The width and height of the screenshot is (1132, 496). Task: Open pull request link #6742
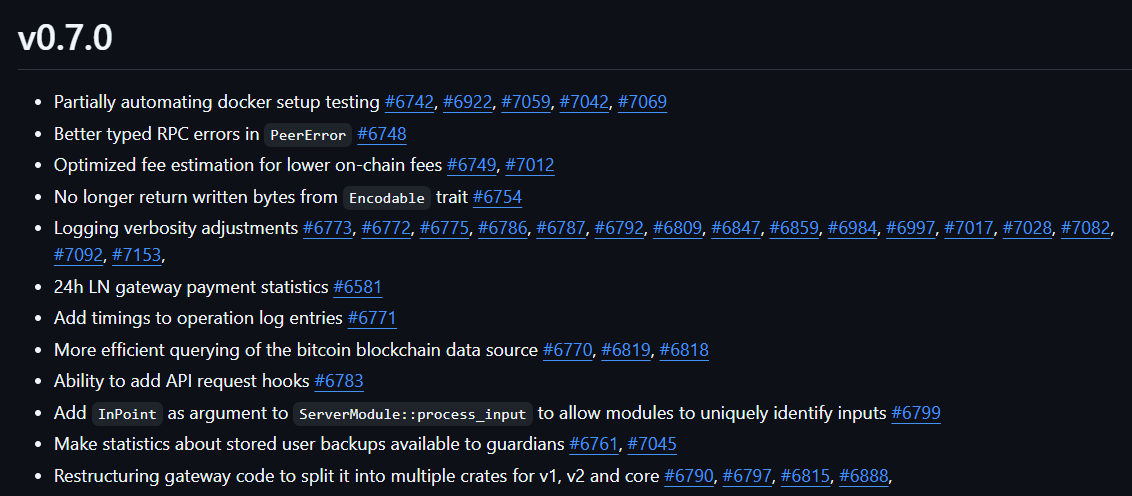409,103
